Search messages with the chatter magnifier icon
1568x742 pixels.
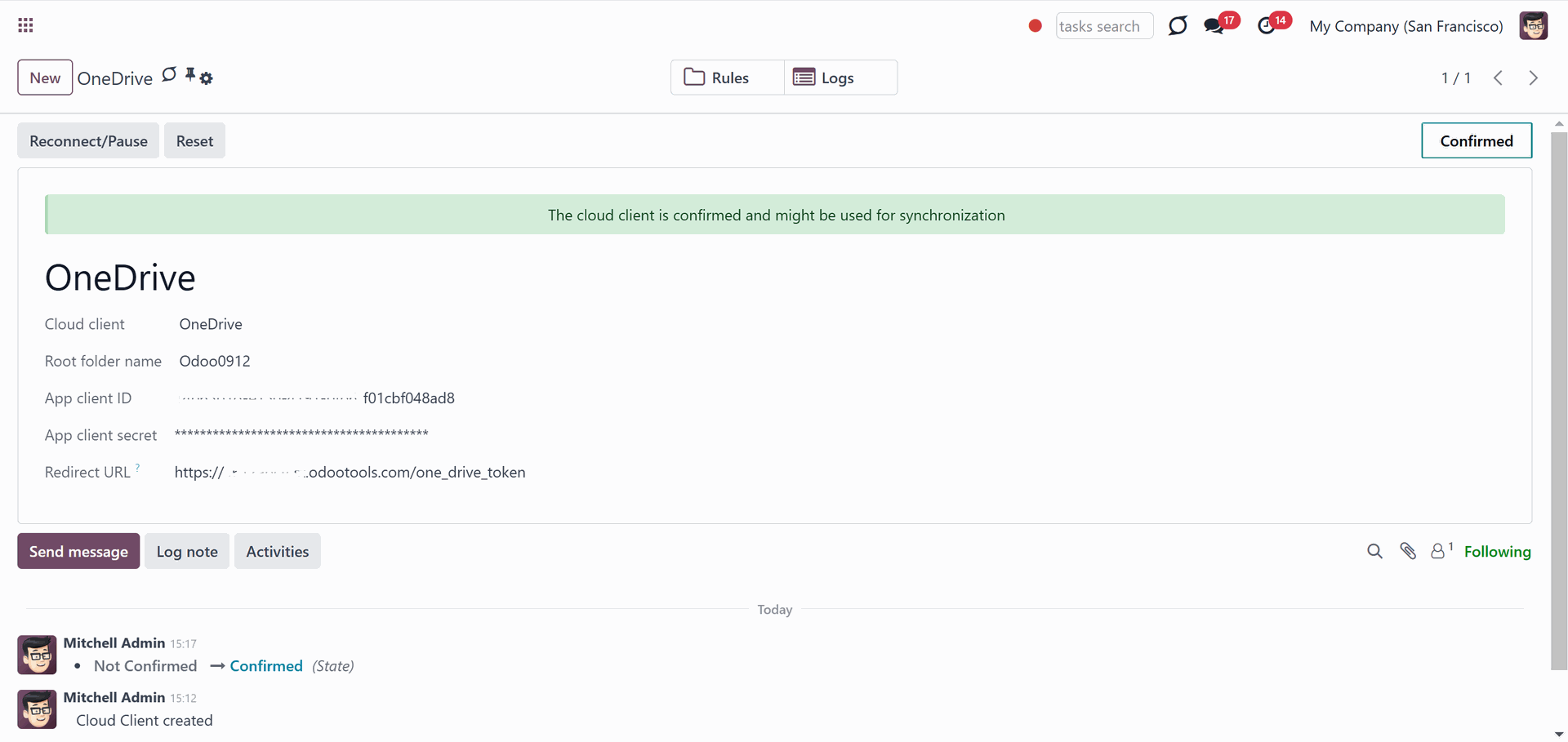pos(1374,551)
